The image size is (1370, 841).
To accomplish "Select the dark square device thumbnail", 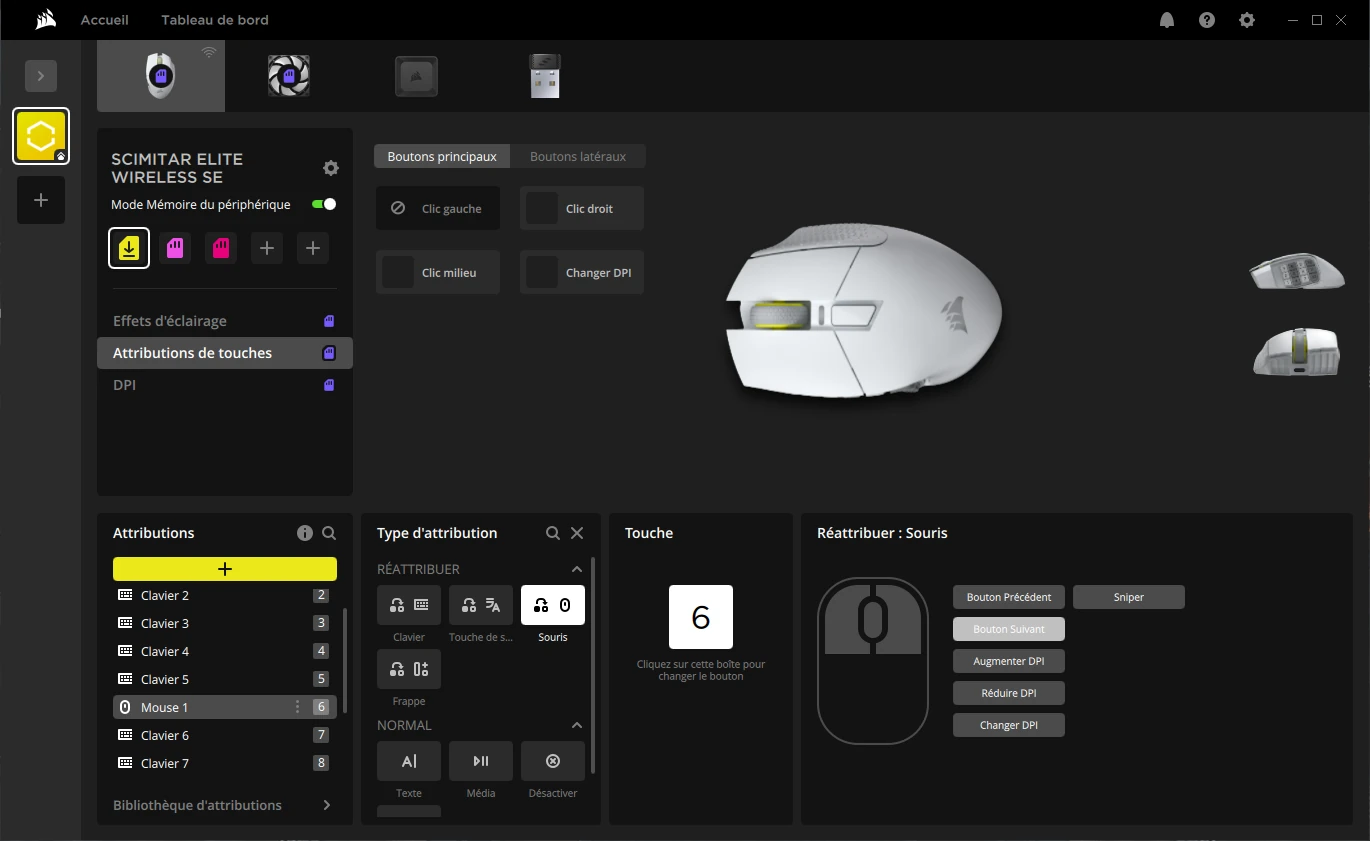I will [x=417, y=76].
